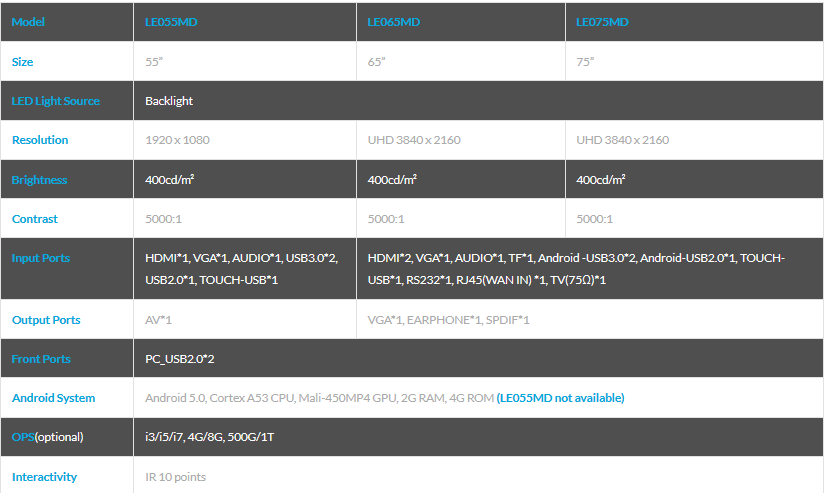
Task: Click the 'VGA*1, EARPHONE*1, SPDIF*1' output cell
Action: [448, 320]
